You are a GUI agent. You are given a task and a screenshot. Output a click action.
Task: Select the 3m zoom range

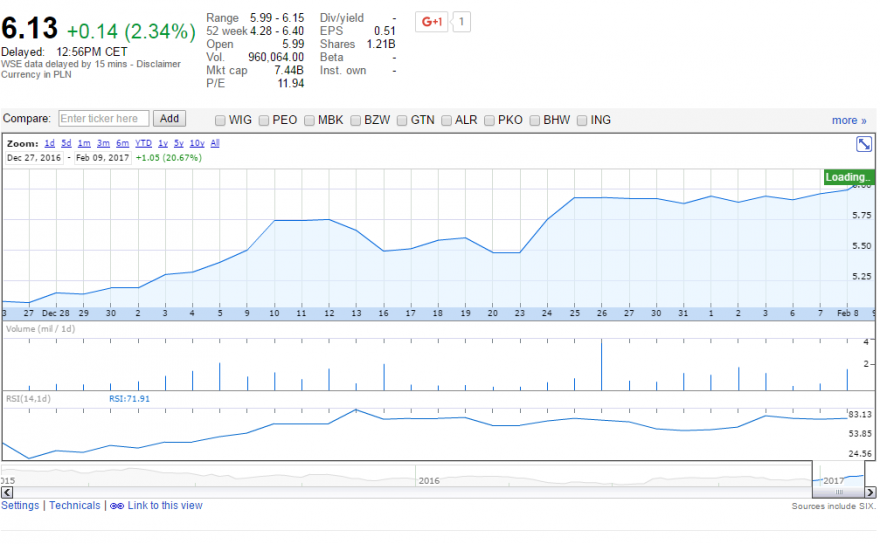[103, 144]
